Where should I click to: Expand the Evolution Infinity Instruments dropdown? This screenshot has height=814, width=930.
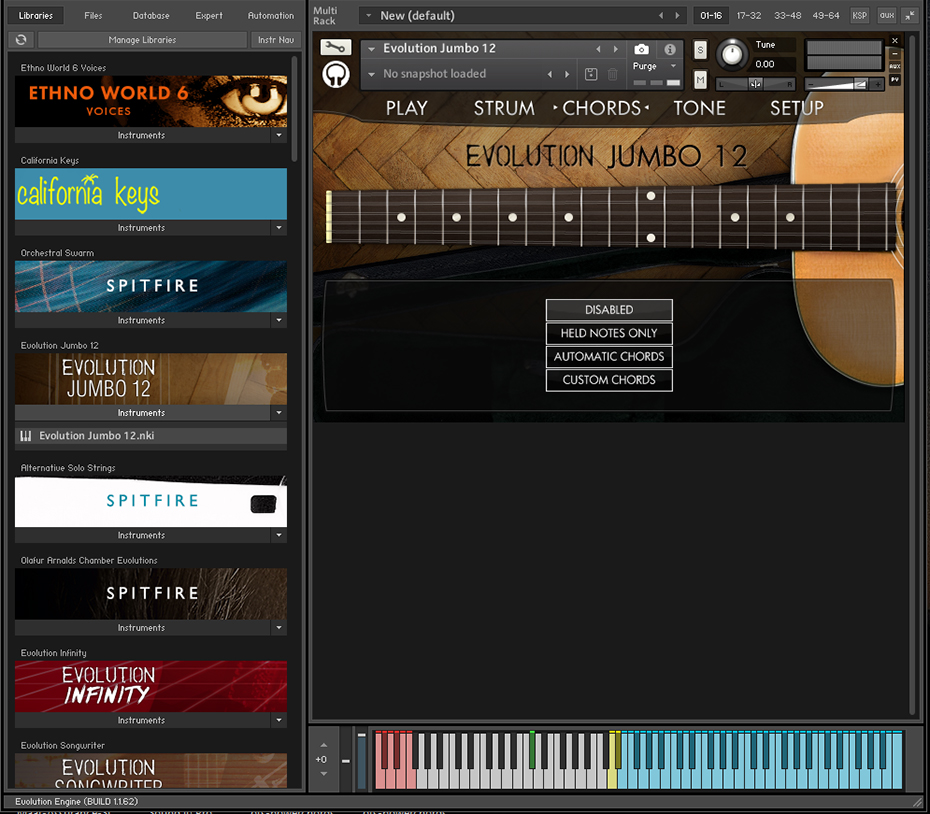coord(279,720)
